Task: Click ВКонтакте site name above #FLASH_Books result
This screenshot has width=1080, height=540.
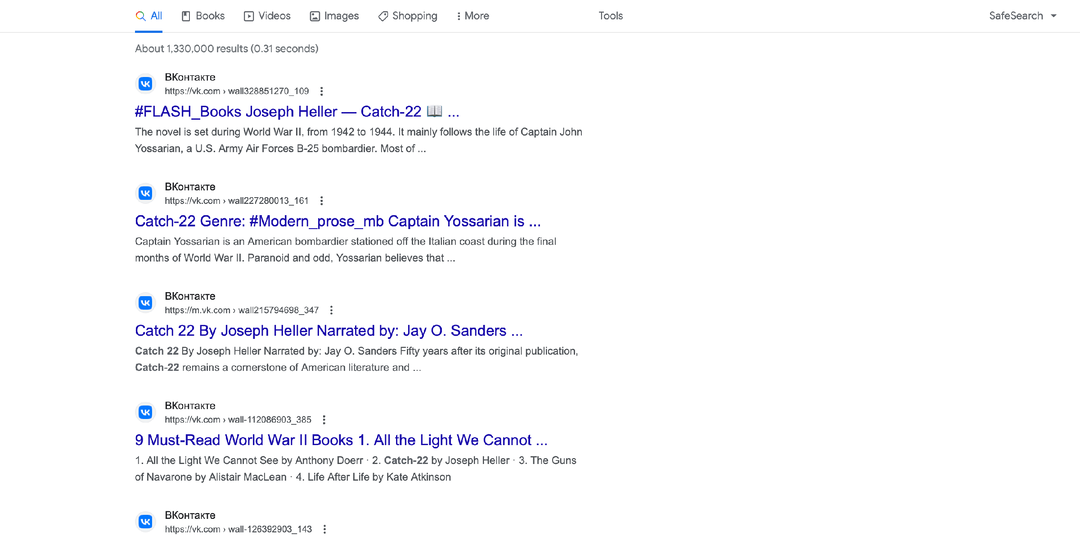Action: point(190,77)
